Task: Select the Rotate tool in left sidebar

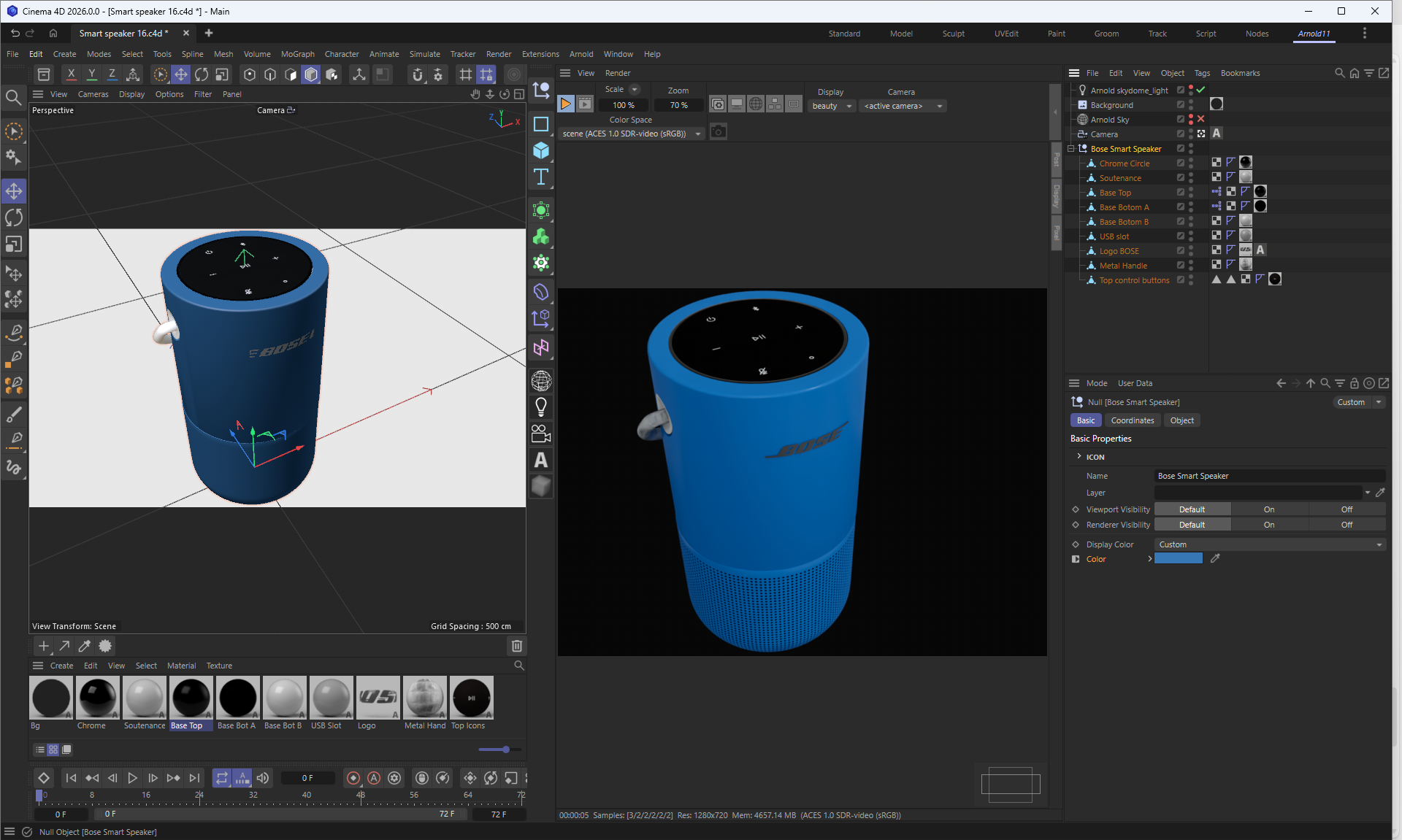Action: [x=14, y=217]
